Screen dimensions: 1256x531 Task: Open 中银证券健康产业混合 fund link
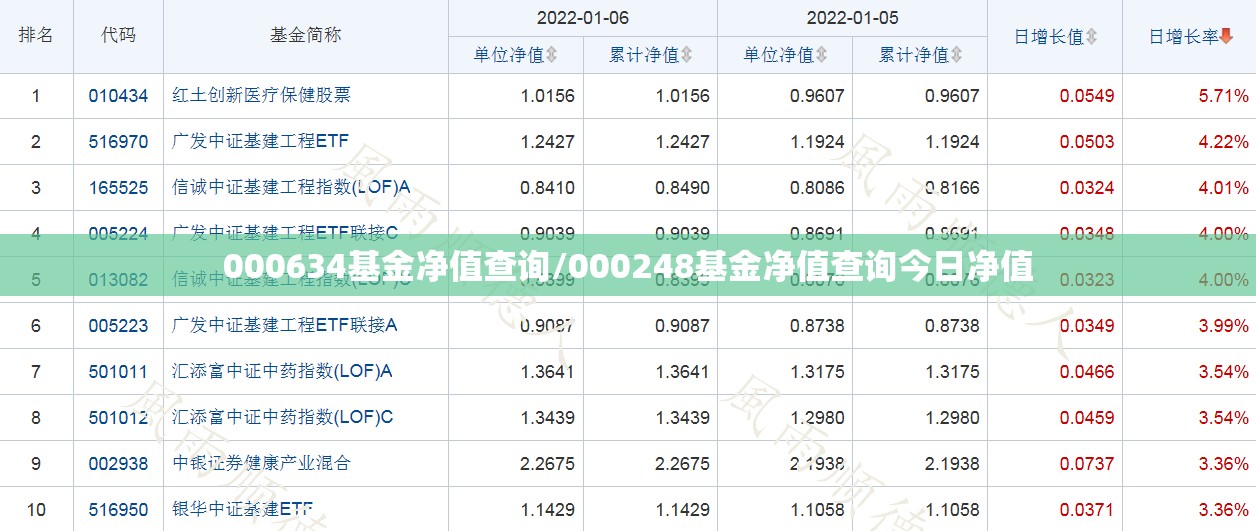click(x=262, y=464)
